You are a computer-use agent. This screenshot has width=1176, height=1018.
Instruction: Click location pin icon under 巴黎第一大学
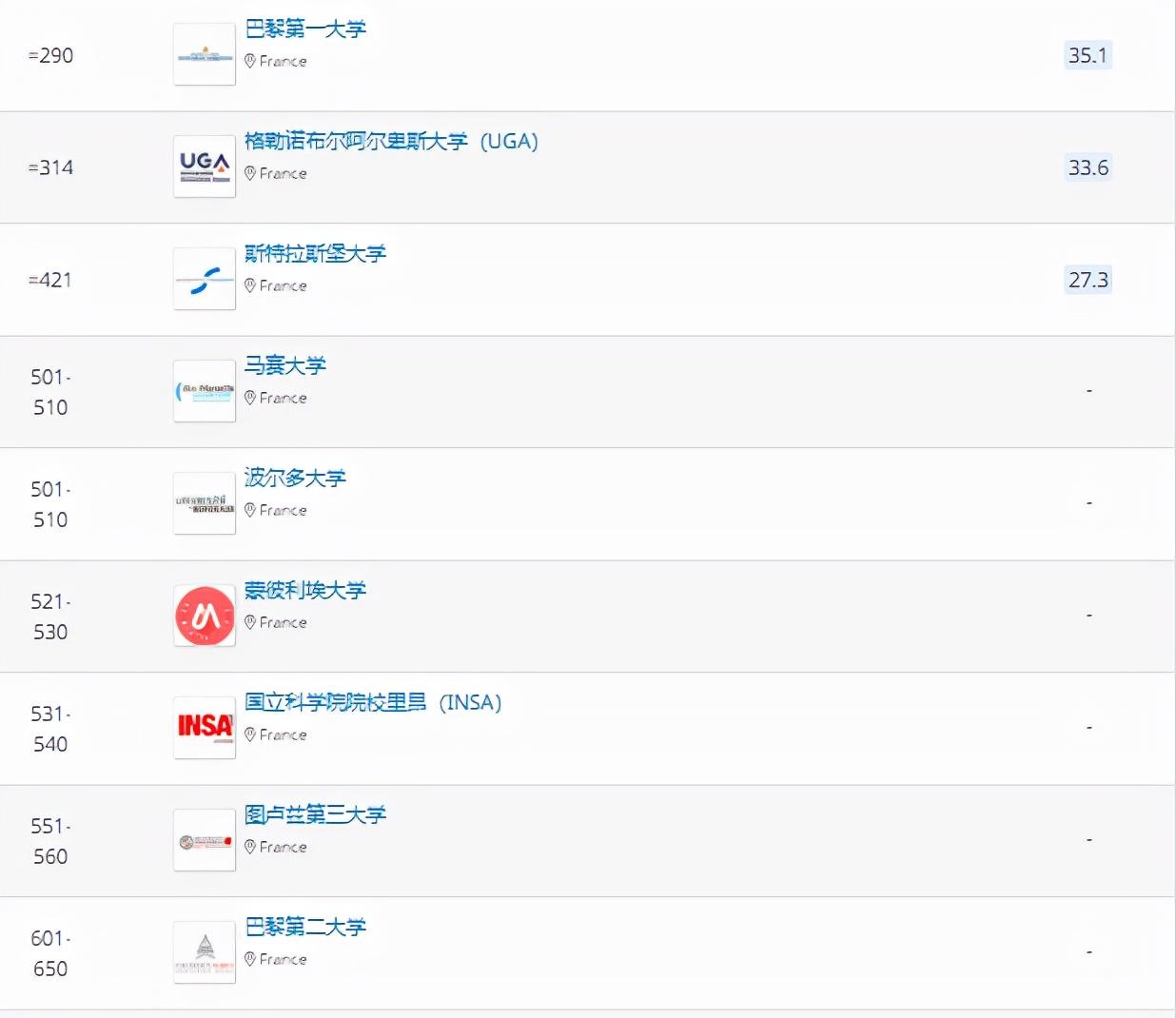(x=250, y=61)
